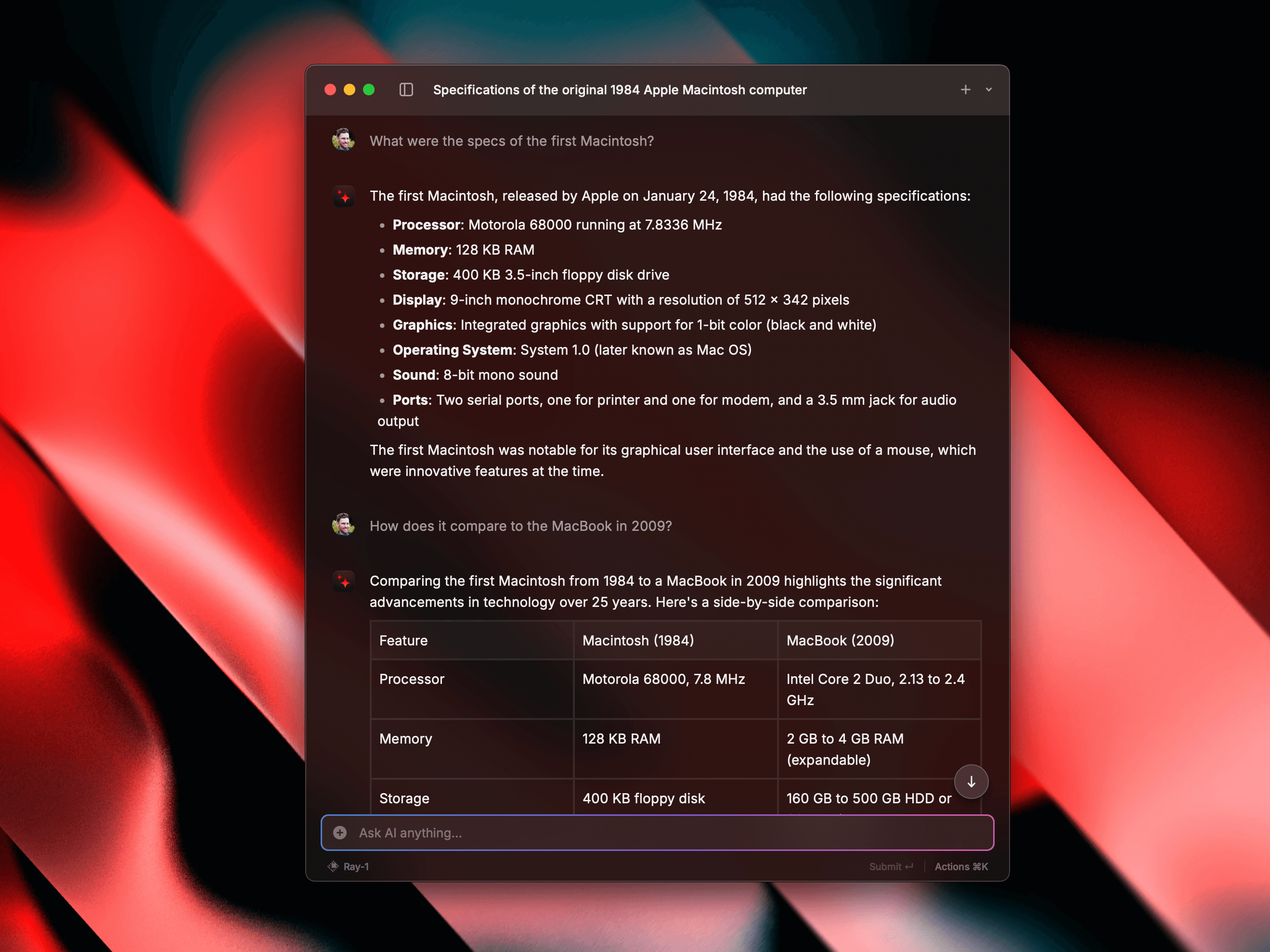Click the scroll-to-bottom arrow button

pyautogui.click(x=971, y=782)
